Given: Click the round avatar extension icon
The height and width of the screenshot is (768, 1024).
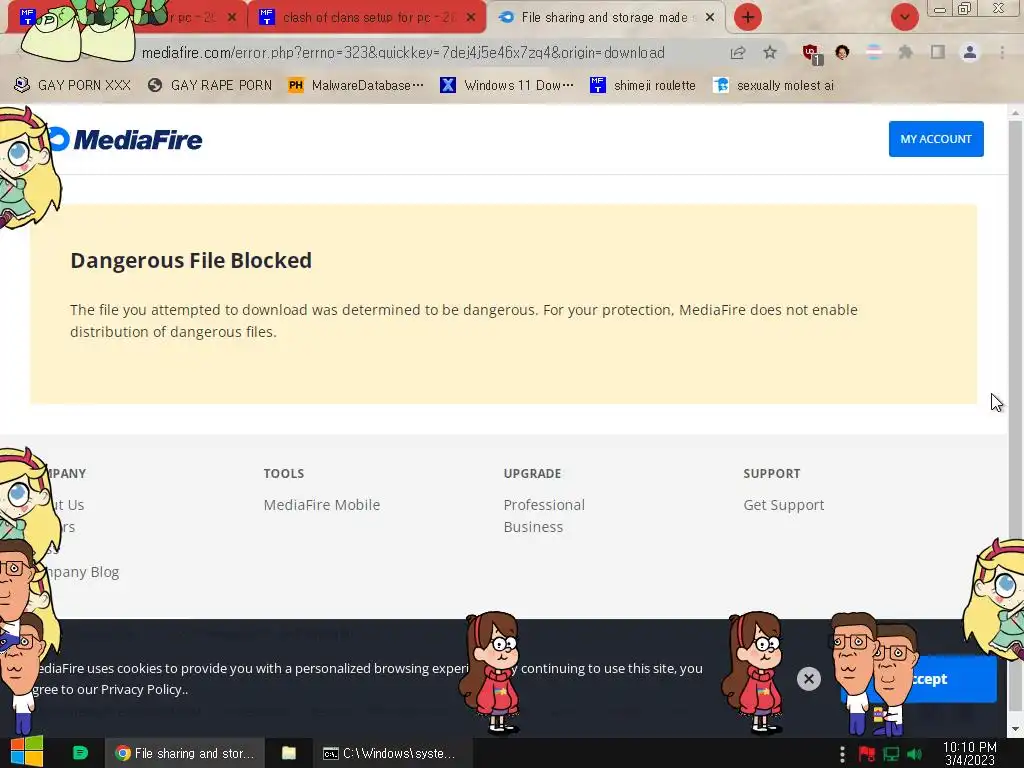Looking at the screenshot, I should (x=842, y=52).
